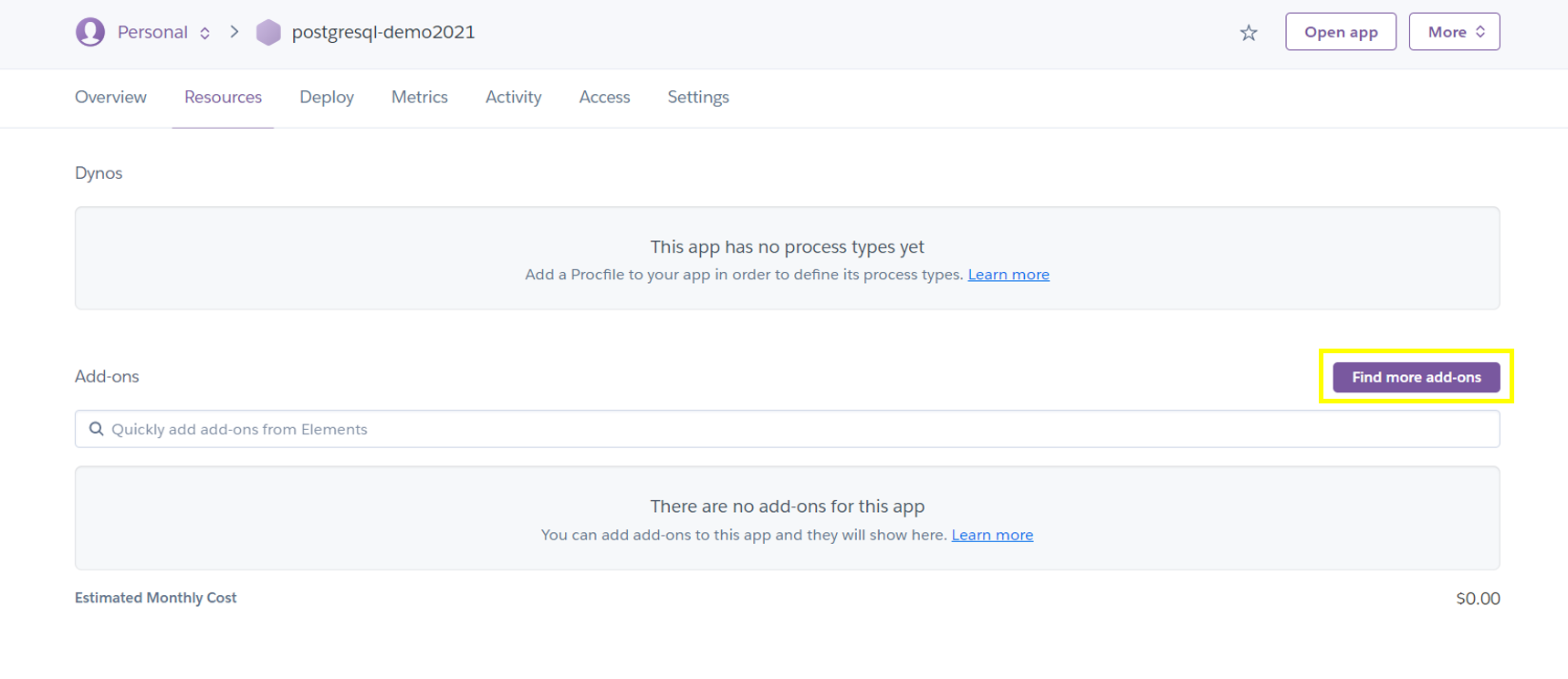
Task: Follow Learn more link about add-ons
Action: pyautogui.click(x=992, y=535)
